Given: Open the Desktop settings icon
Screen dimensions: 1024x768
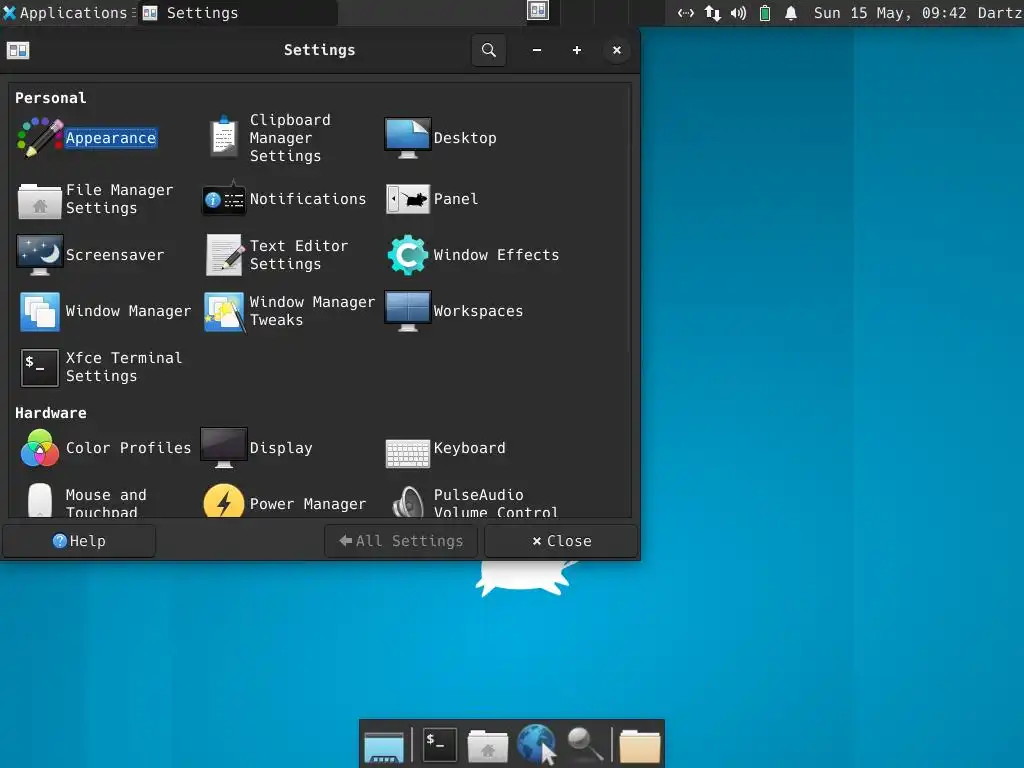Looking at the screenshot, I should tap(408, 138).
